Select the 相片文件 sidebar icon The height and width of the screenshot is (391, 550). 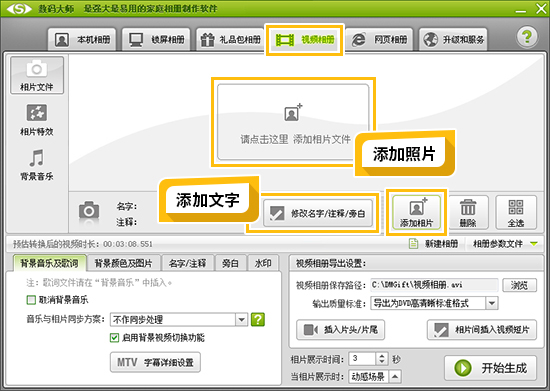[37, 75]
